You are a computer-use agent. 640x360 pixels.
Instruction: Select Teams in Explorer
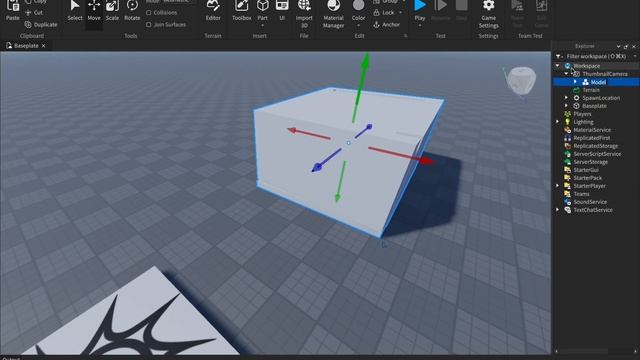click(x=581, y=194)
